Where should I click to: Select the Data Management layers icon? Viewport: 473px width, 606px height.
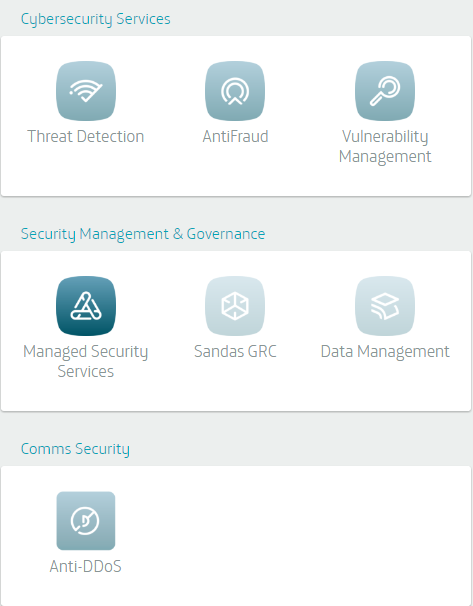point(385,306)
